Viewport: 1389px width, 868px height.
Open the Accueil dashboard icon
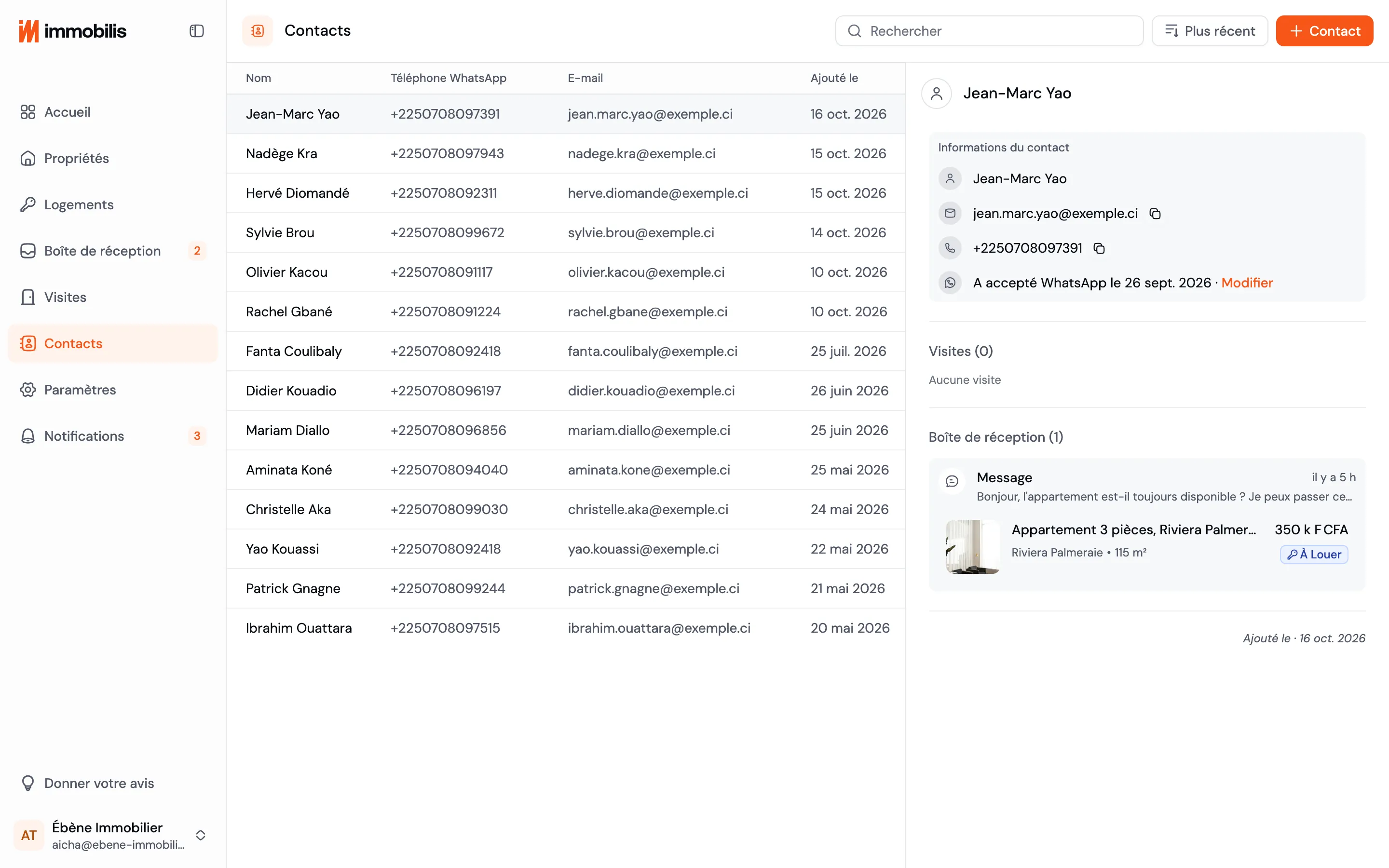point(27,112)
